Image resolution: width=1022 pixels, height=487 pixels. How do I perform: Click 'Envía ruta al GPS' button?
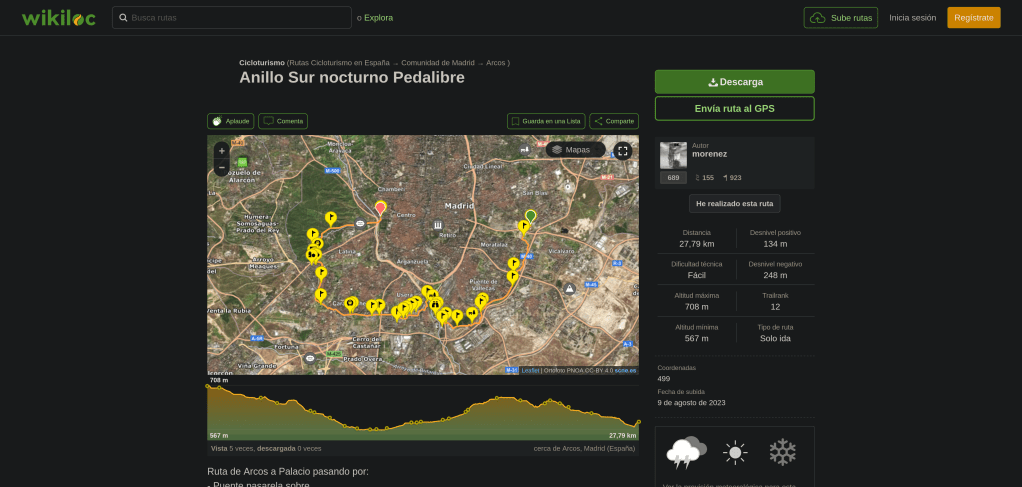[735, 109]
